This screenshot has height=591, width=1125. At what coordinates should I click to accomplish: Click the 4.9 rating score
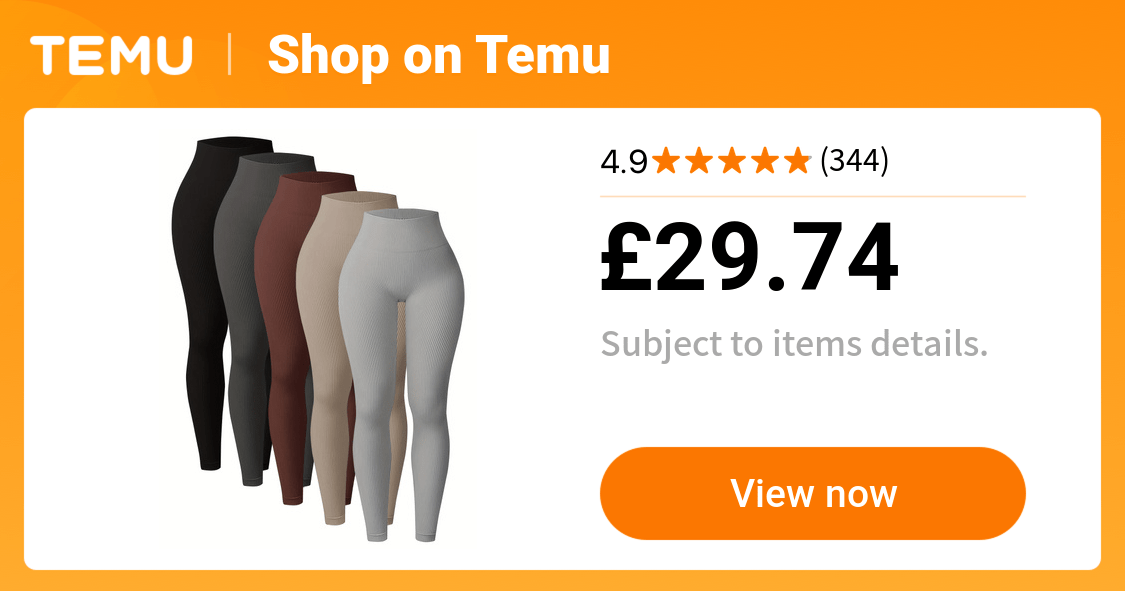pyautogui.click(x=624, y=162)
